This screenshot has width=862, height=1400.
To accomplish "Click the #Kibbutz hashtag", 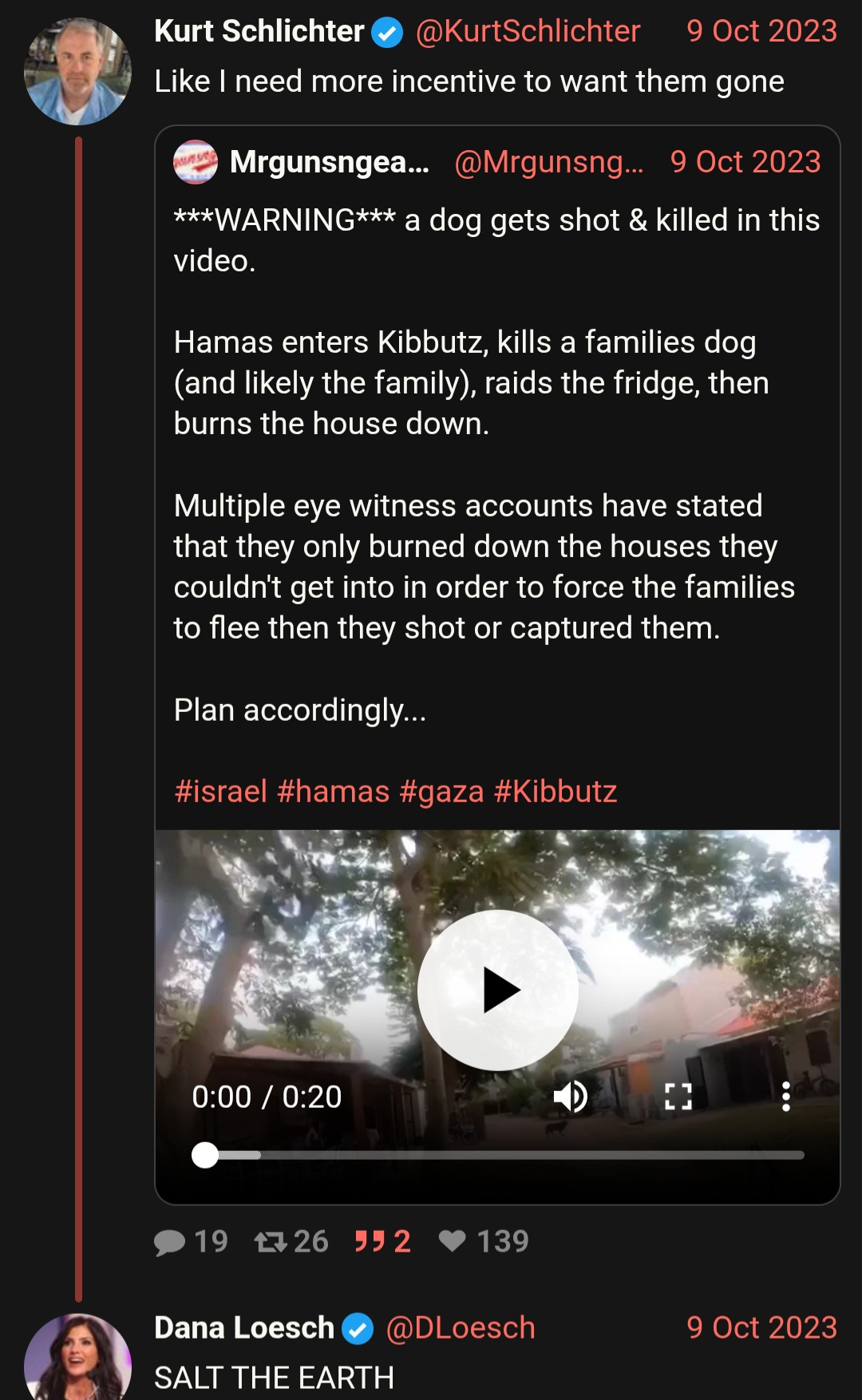I will (x=556, y=792).
